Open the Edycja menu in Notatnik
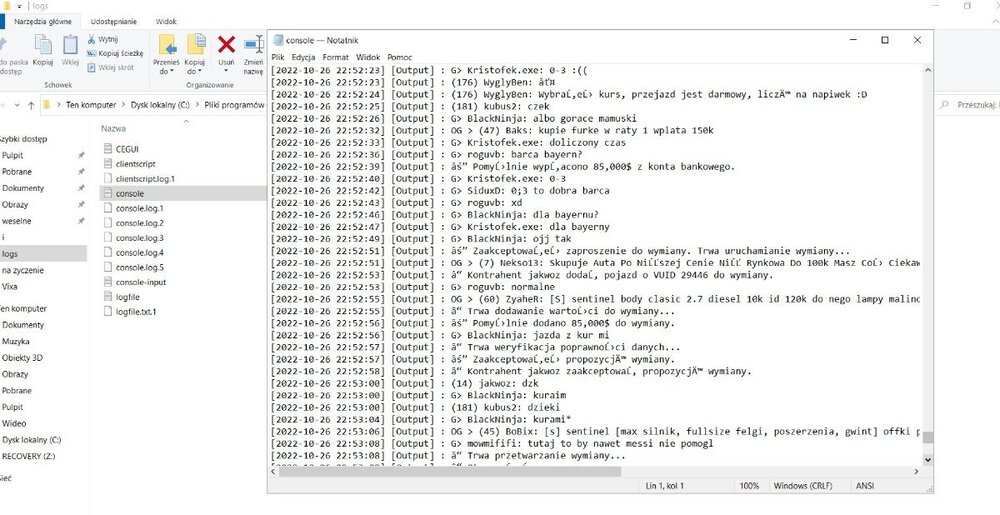This screenshot has height=515, width=1000. pos(303,57)
